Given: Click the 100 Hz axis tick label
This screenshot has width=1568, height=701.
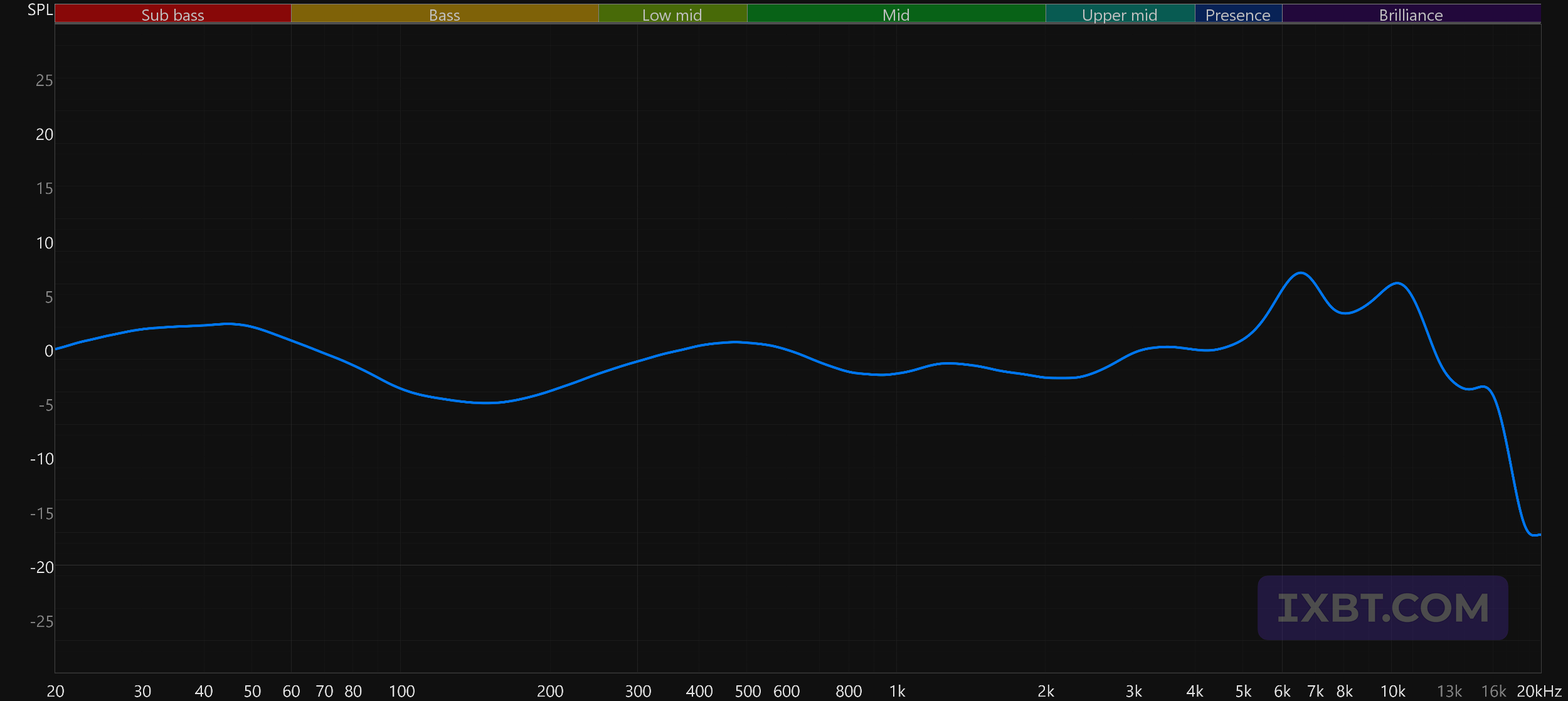Looking at the screenshot, I should point(401,692).
